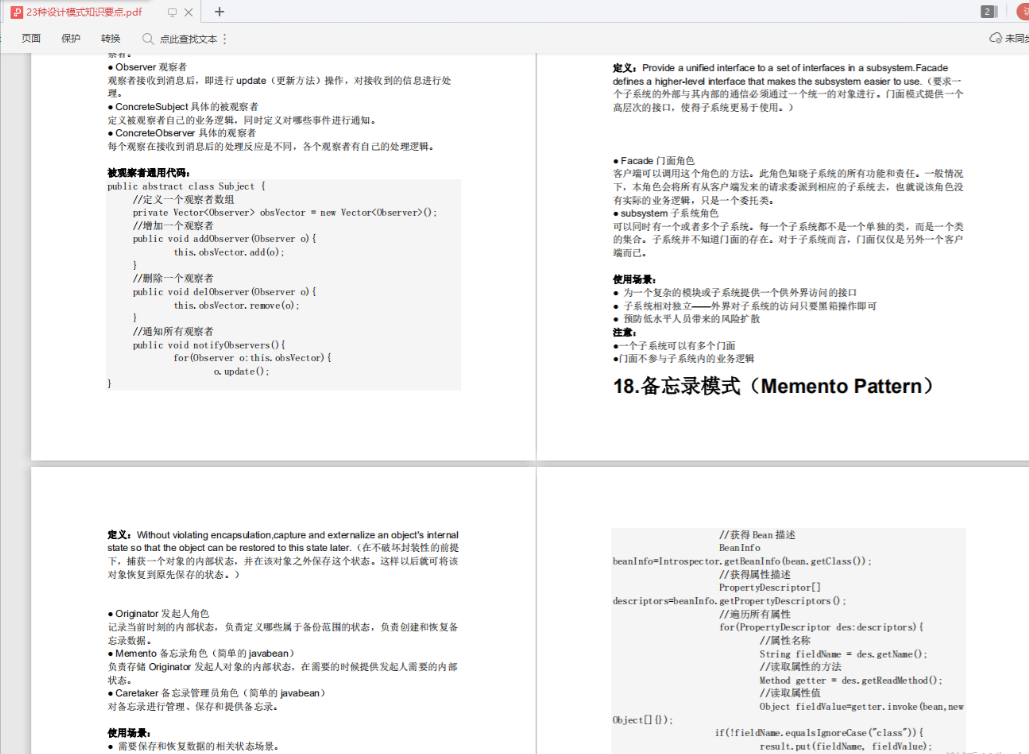Click the WPS PDF file icon in the tab
The height and width of the screenshot is (754, 1029).
(16, 12)
